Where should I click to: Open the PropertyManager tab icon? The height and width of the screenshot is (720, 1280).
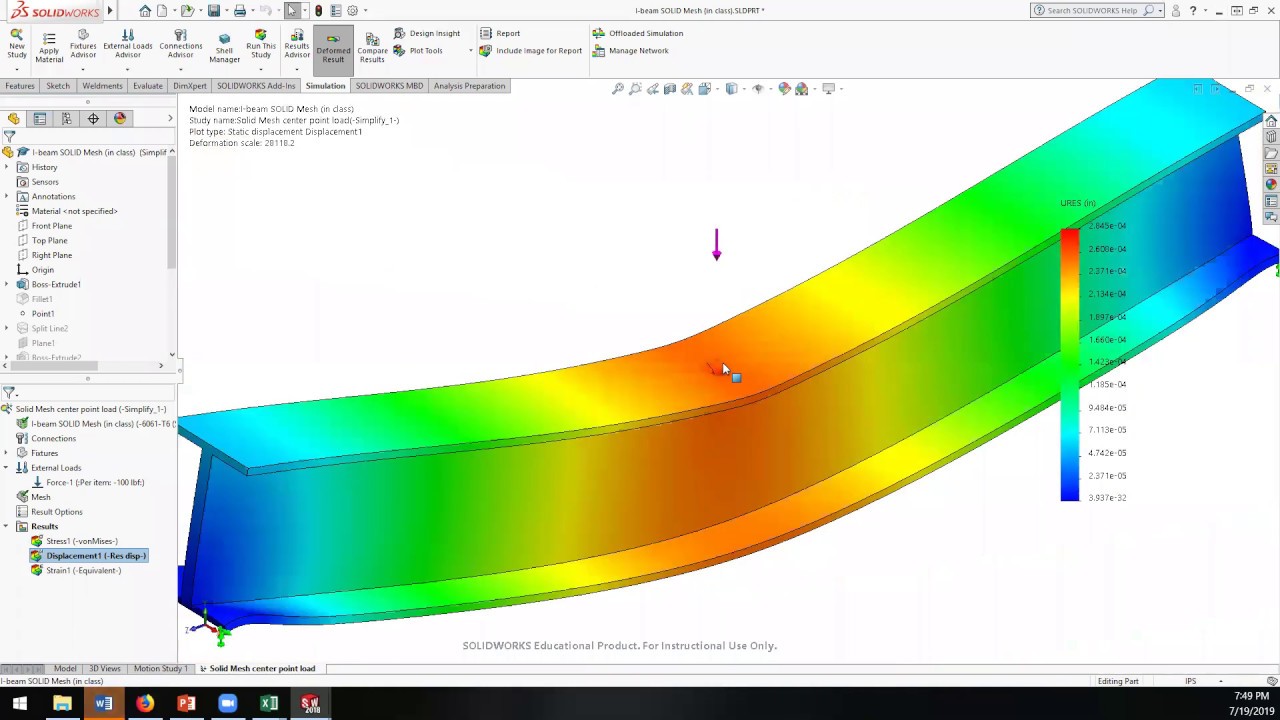click(40, 119)
